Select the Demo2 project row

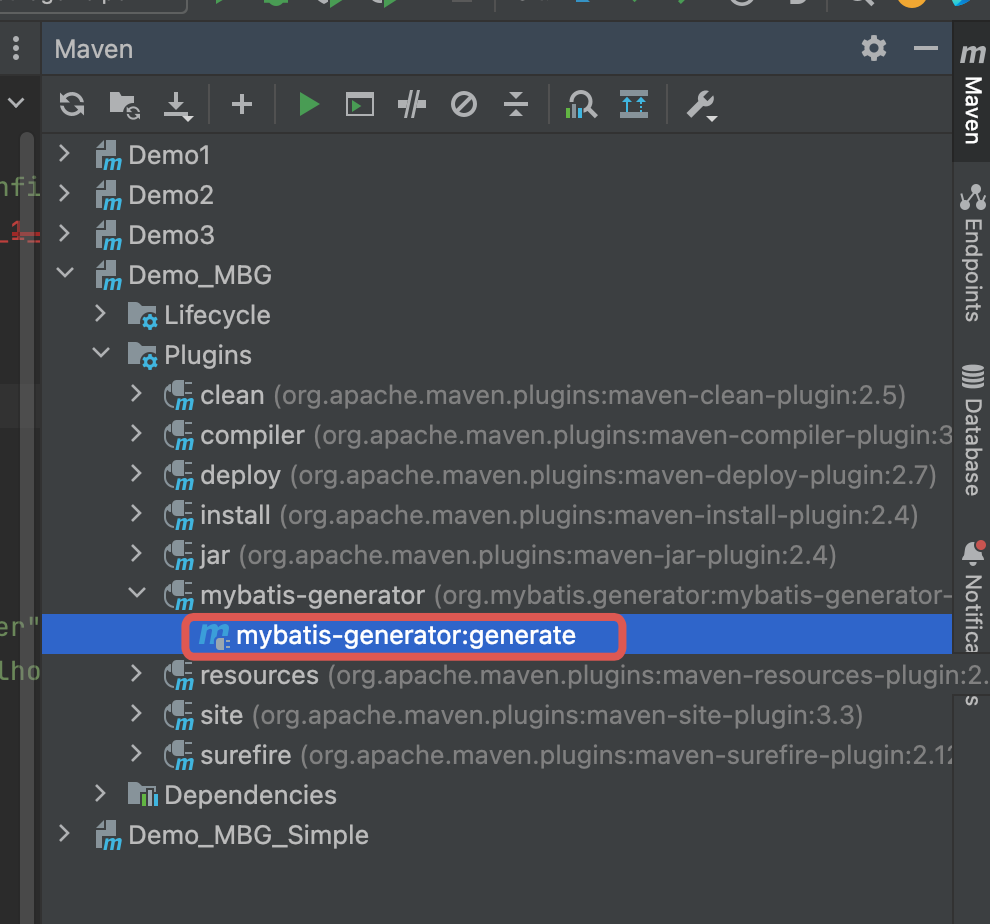(x=497, y=195)
